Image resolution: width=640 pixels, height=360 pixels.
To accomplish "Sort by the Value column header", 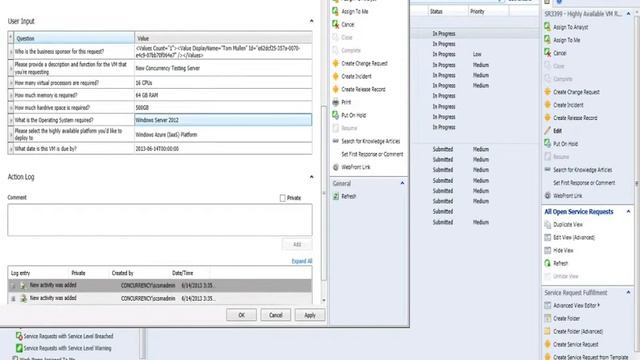I will click(x=223, y=38).
